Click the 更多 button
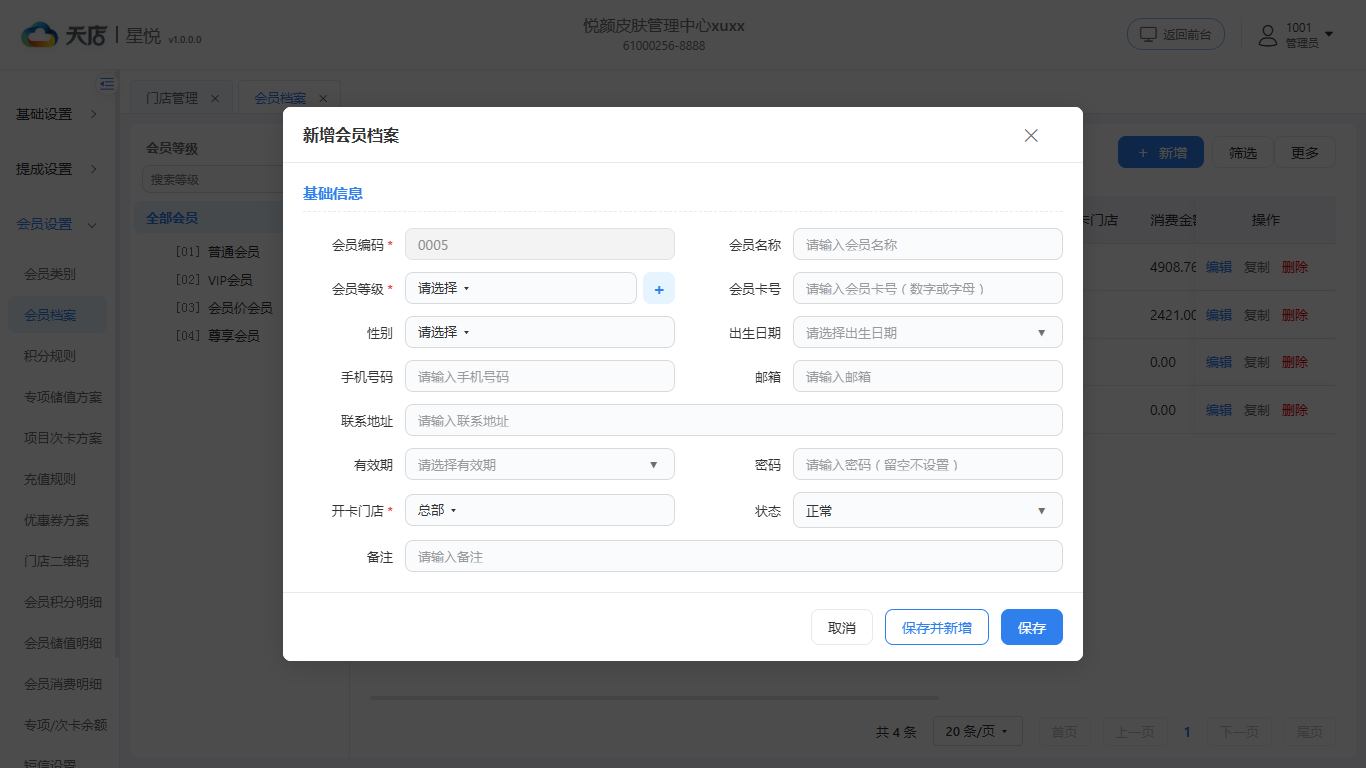The width and height of the screenshot is (1366, 768). tap(1305, 153)
